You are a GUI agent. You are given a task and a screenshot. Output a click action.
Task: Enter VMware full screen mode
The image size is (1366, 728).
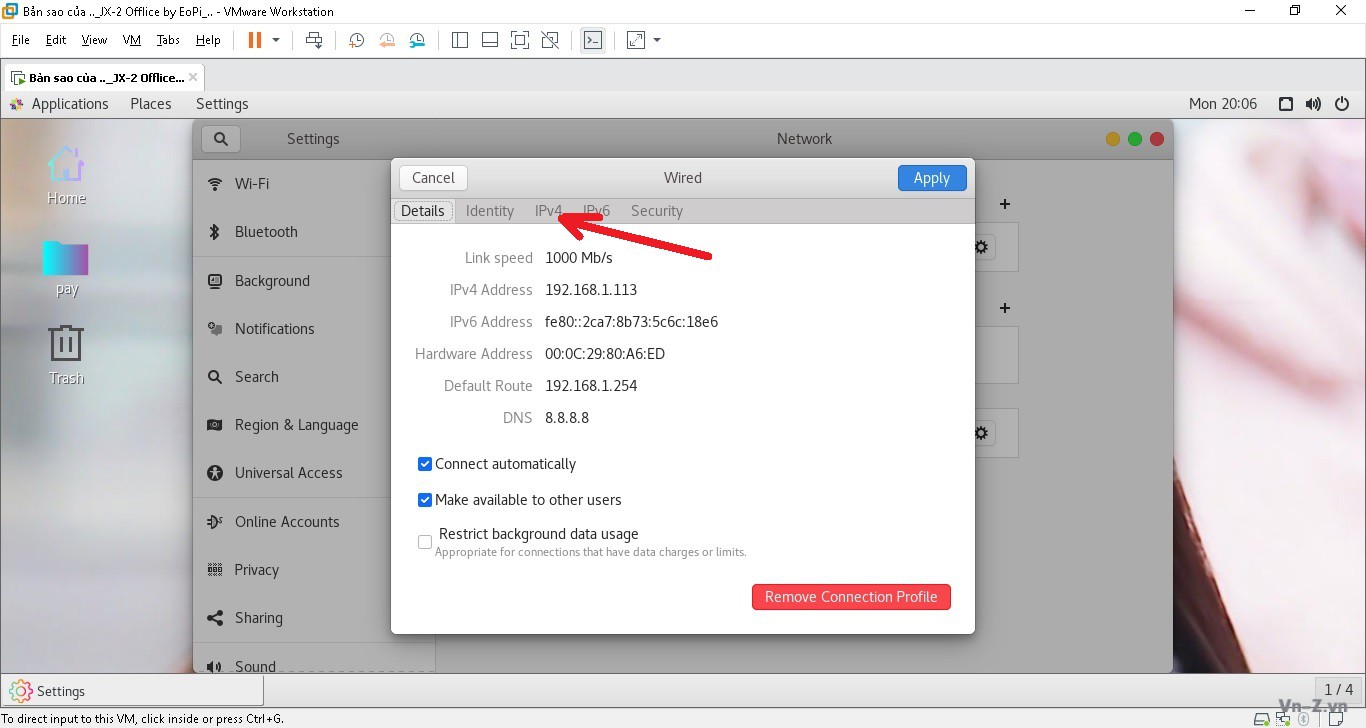520,40
